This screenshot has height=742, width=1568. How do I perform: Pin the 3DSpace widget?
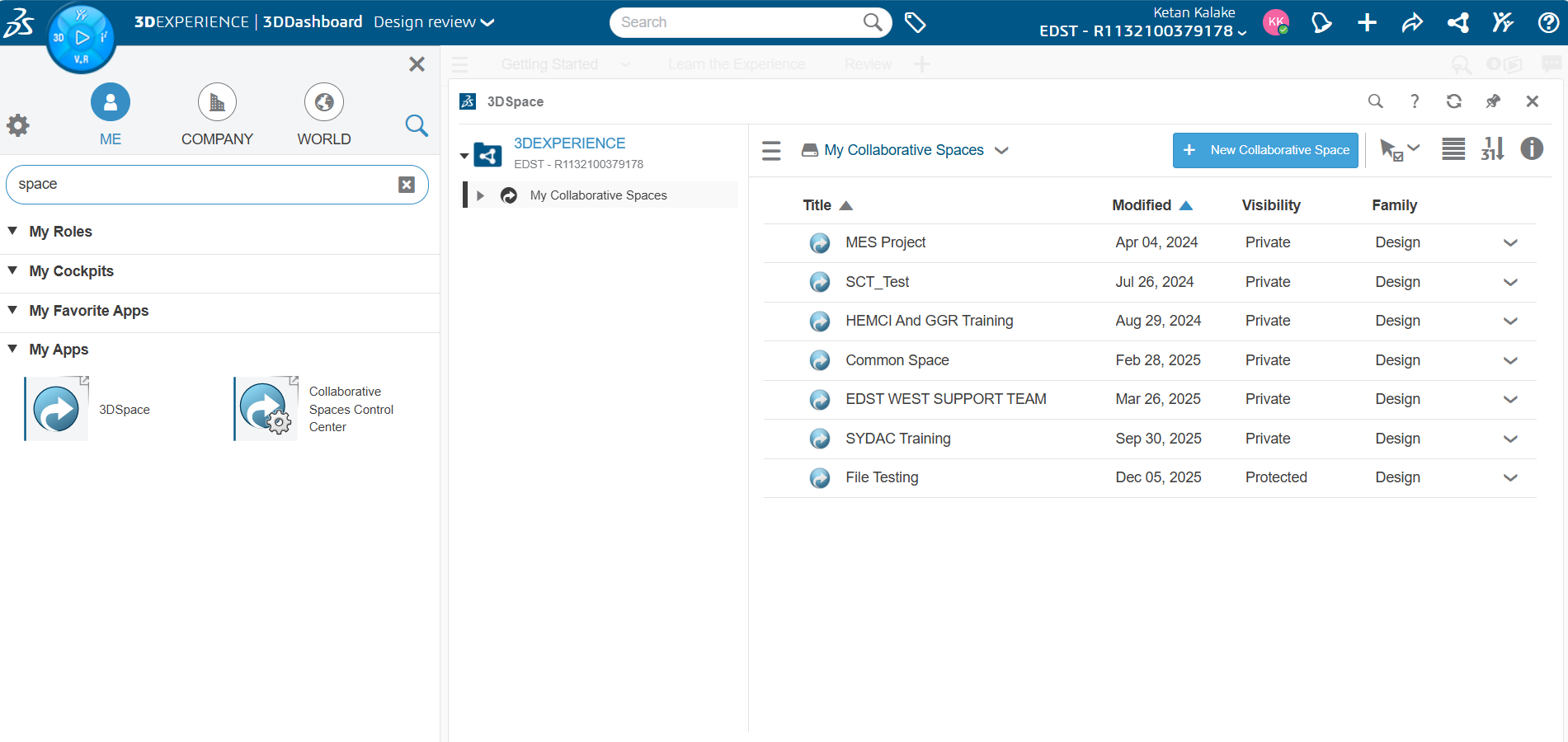point(1493,101)
